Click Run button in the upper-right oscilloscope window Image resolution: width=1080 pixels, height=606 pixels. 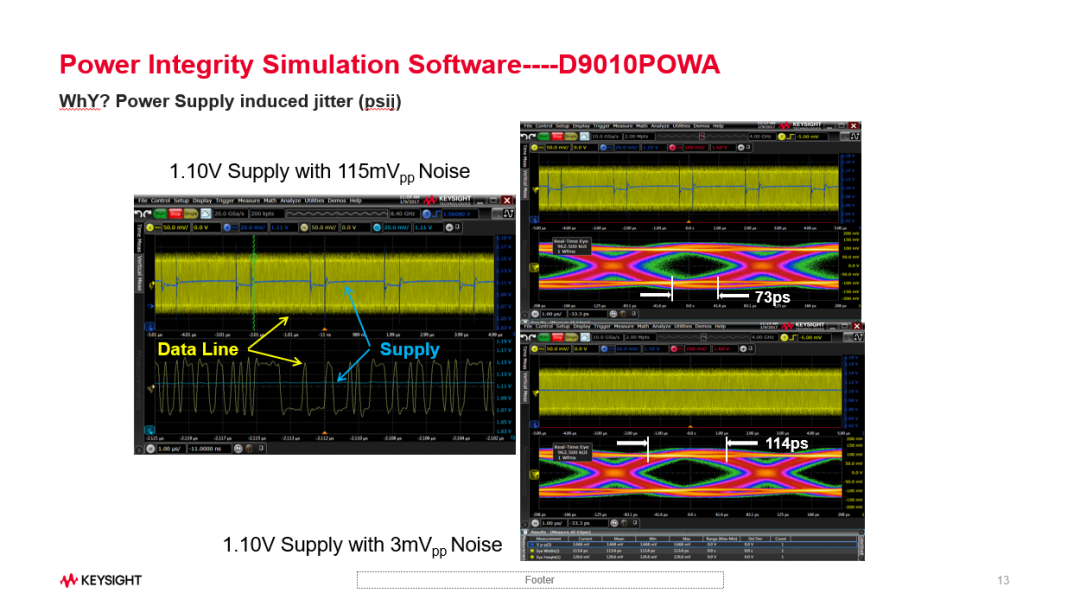pos(543,136)
